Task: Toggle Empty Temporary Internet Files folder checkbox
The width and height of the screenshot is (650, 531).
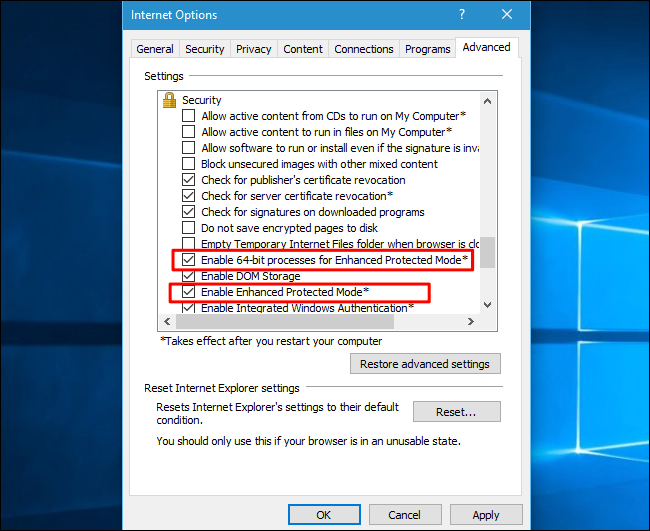Action: click(189, 243)
